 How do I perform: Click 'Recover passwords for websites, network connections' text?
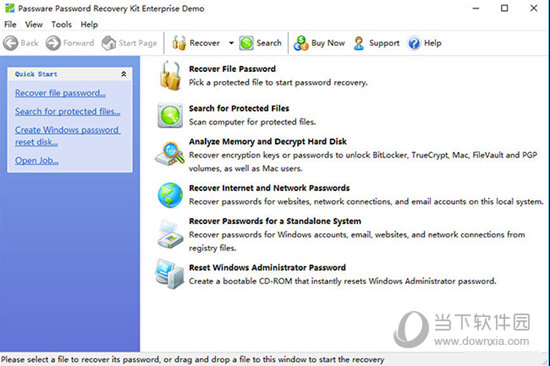click(366, 202)
